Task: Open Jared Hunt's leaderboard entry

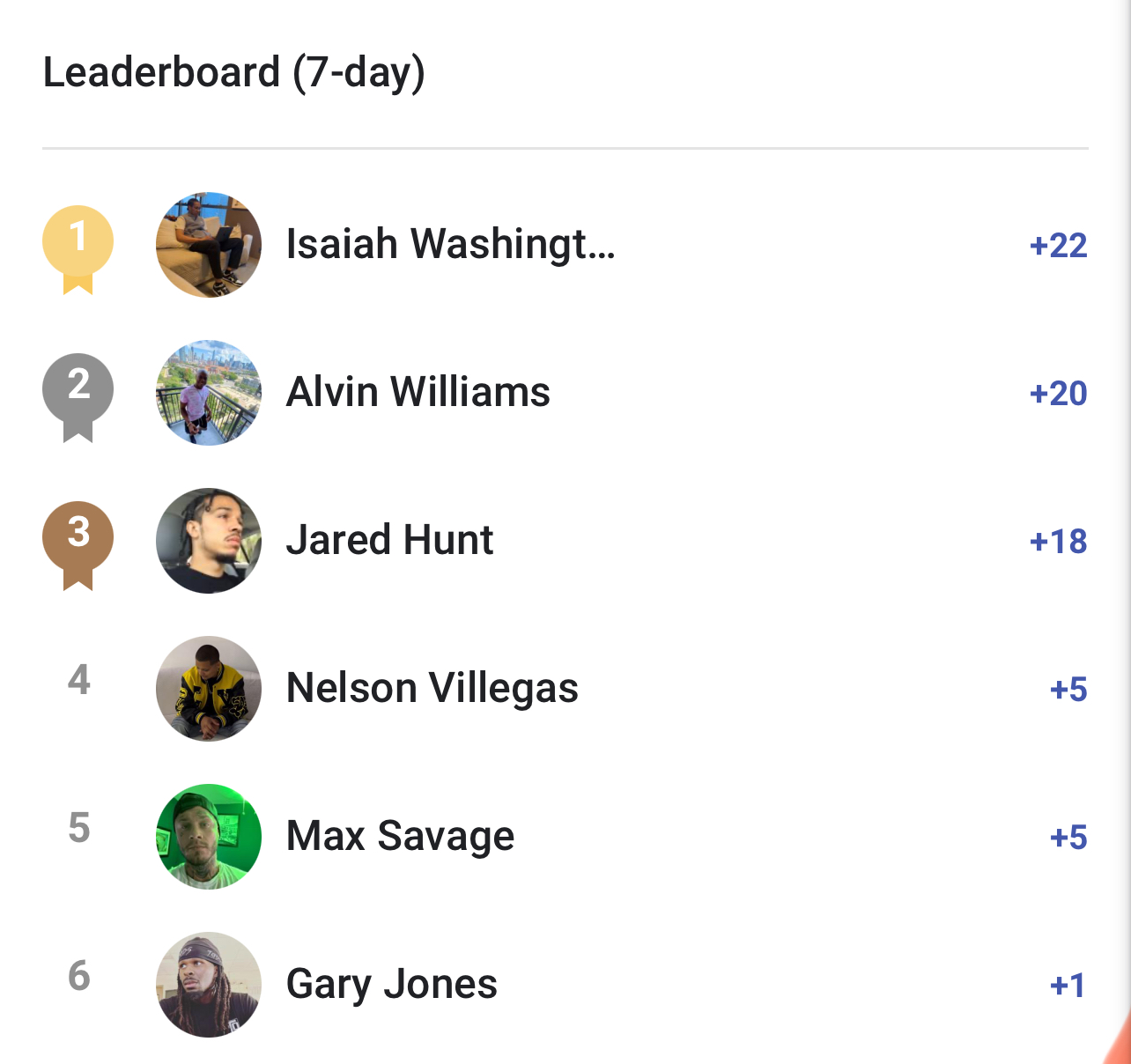Action: 388,541
